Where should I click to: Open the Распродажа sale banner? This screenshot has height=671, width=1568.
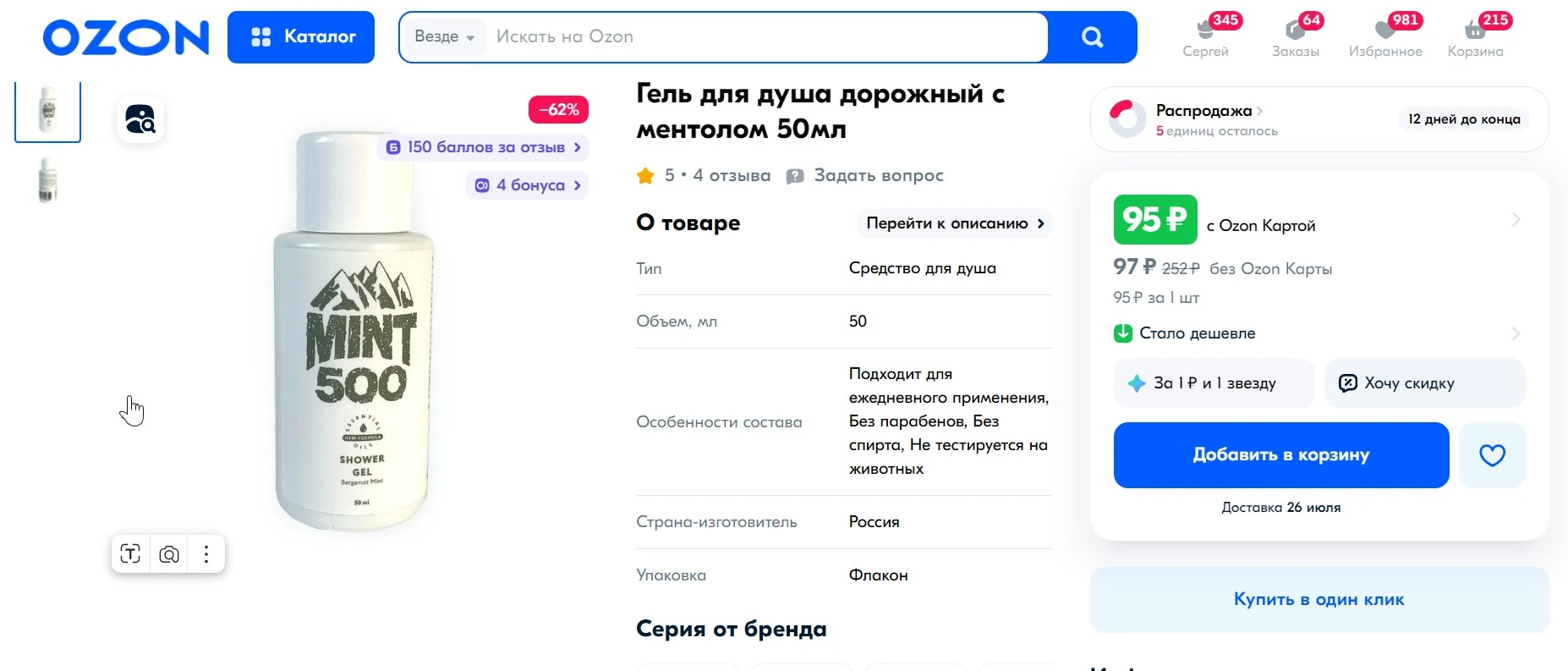click(x=1319, y=119)
